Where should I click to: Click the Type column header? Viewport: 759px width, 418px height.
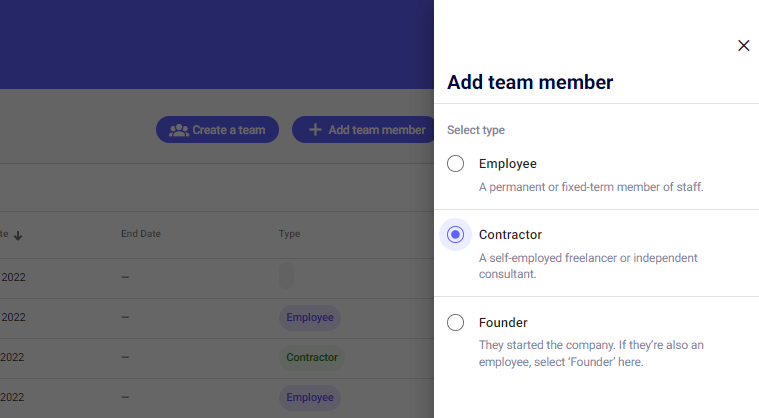(289, 234)
